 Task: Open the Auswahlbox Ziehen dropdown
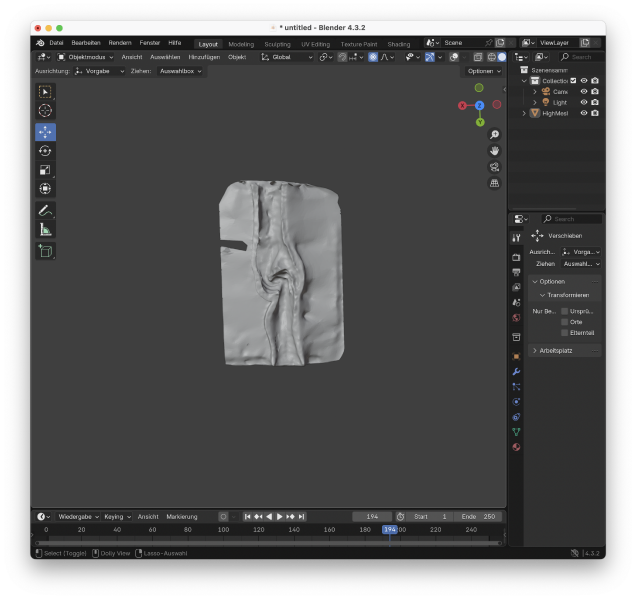point(180,71)
